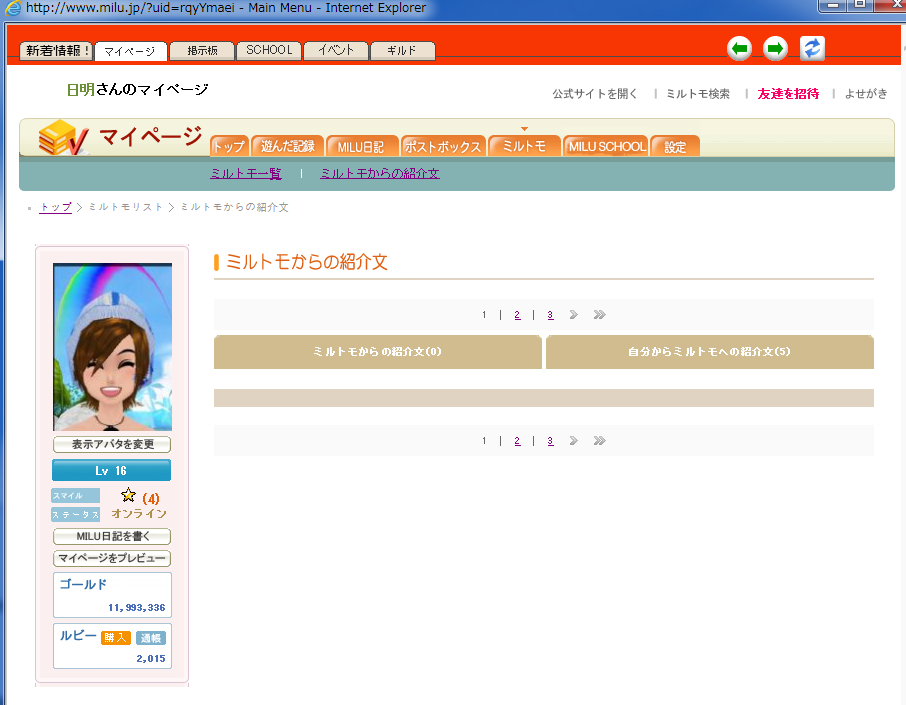906x705 pixels.
Task: Click the yellow star icon
Action: tap(128, 495)
